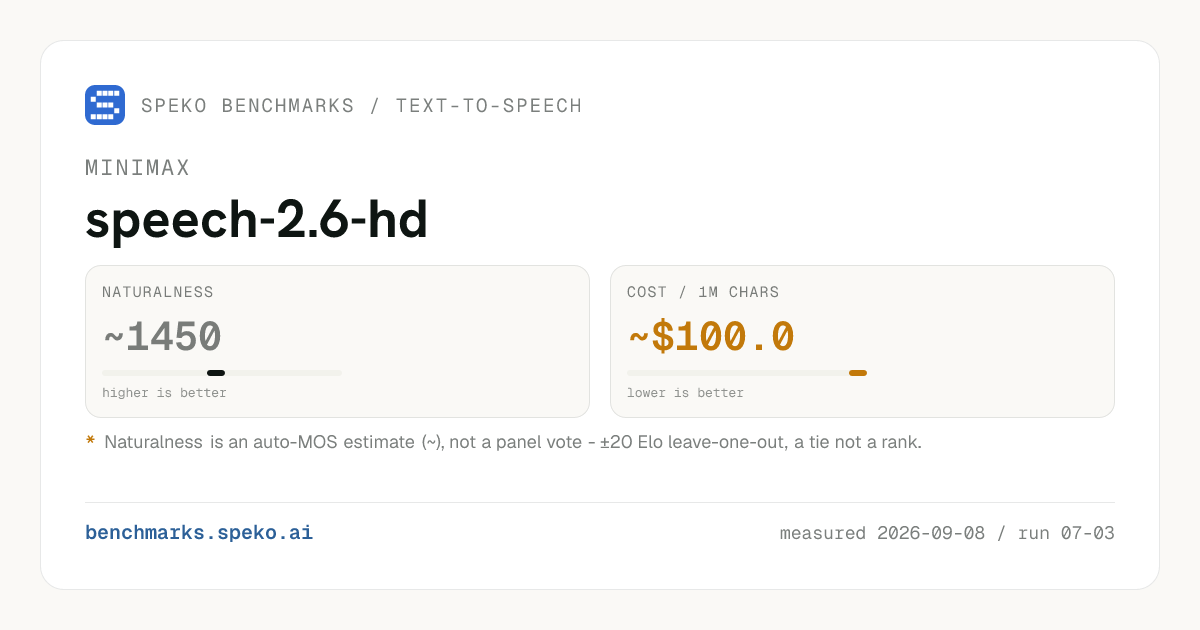Click the 'lower is better' caption
Image resolution: width=1200 pixels, height=630 pixels.
coord(685,393)
